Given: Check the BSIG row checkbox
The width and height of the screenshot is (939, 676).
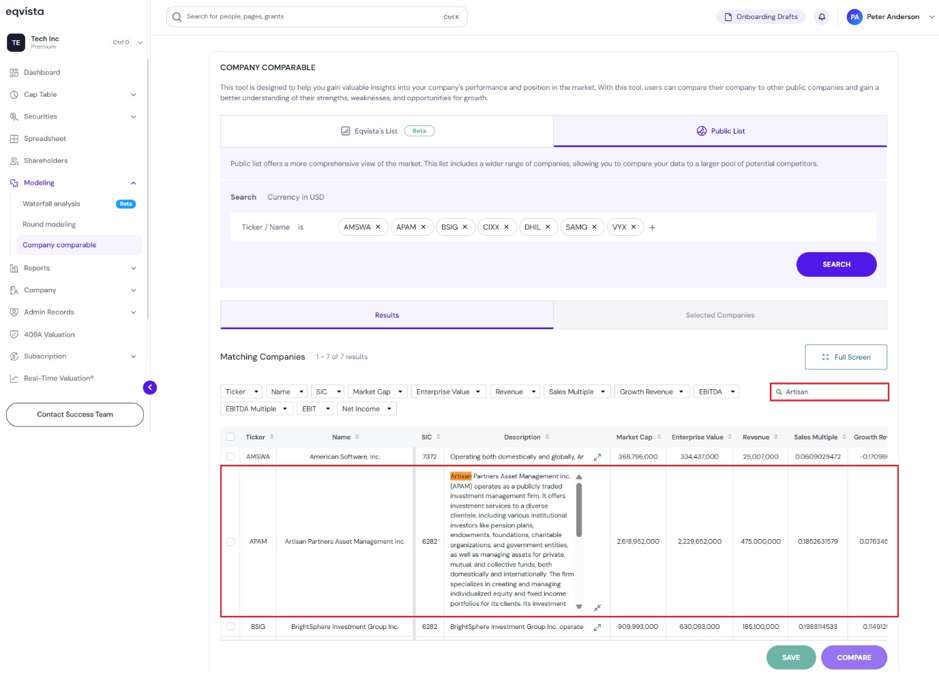Looking at the screenshot, I should pos(231,627).
